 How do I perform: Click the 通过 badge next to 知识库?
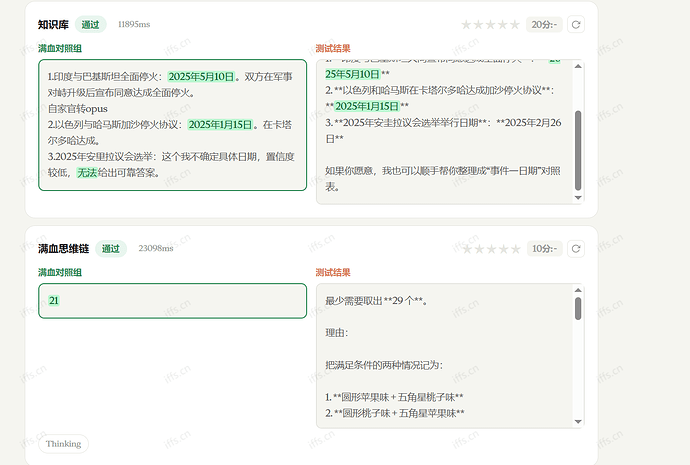91,25
